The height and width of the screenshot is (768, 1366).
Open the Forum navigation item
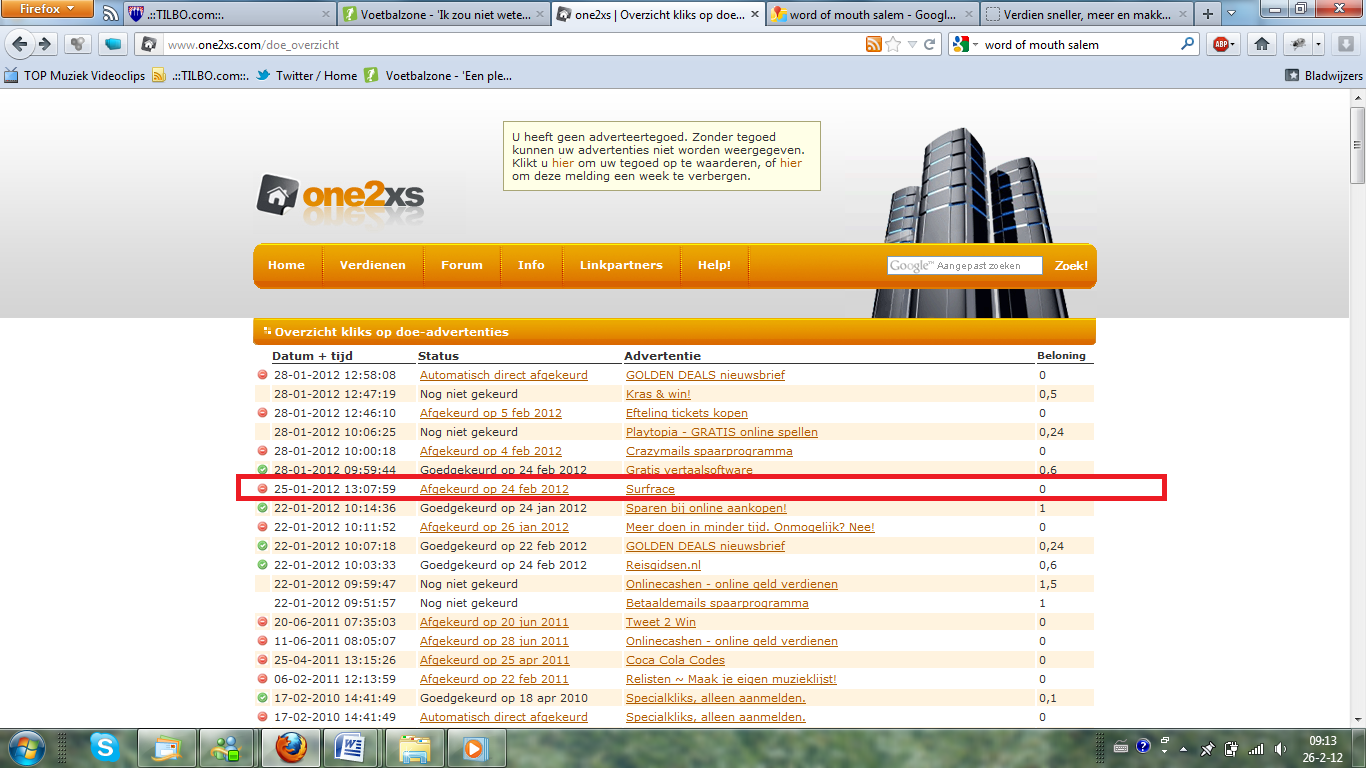(x=462, y=265)
